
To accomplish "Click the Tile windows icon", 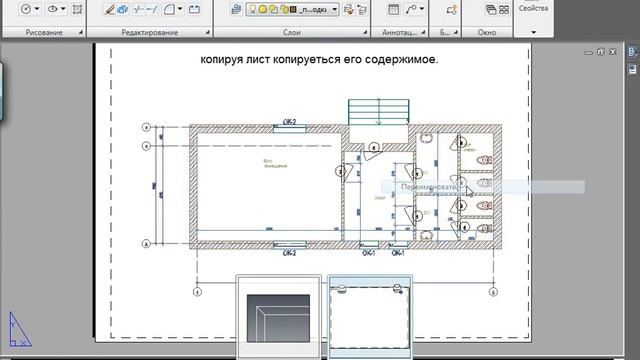I will pyautogui.click(x=504, y=9).
